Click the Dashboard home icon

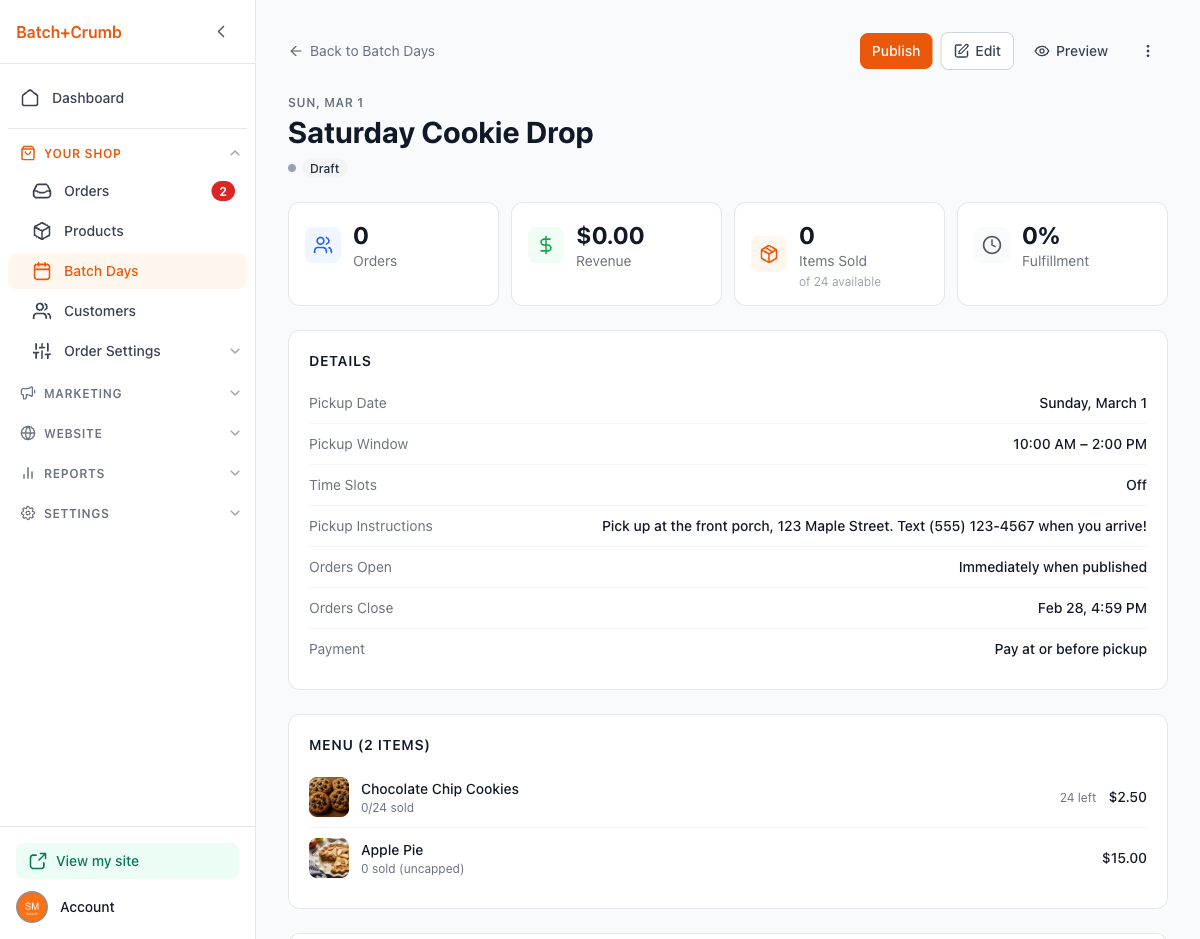pos(30,98)
